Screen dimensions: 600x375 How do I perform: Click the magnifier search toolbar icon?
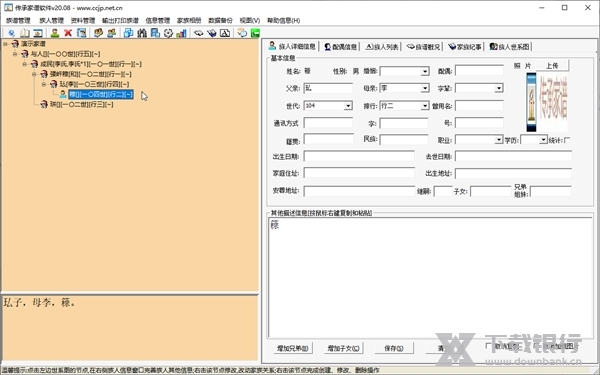11,33
